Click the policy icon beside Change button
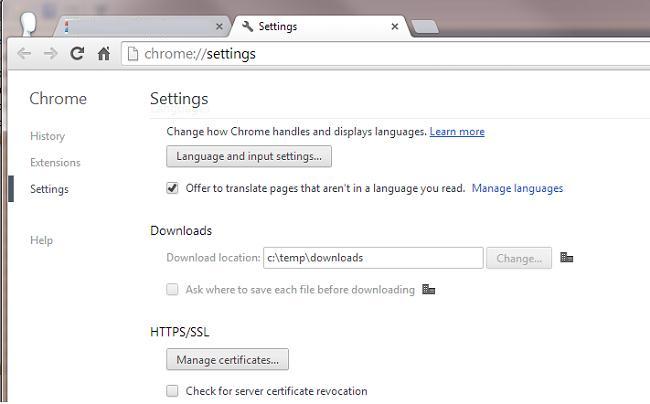The width and height of the screenshot is (650, 404). [x=566, y=257]
